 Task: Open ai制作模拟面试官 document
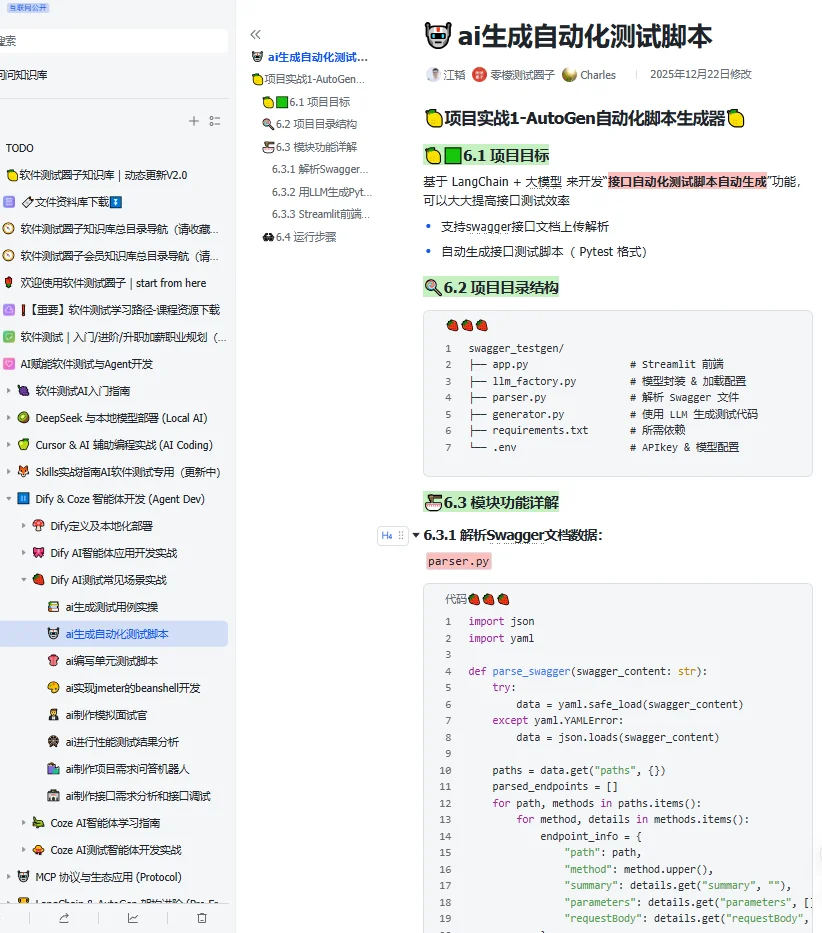(x=106, y=715)
